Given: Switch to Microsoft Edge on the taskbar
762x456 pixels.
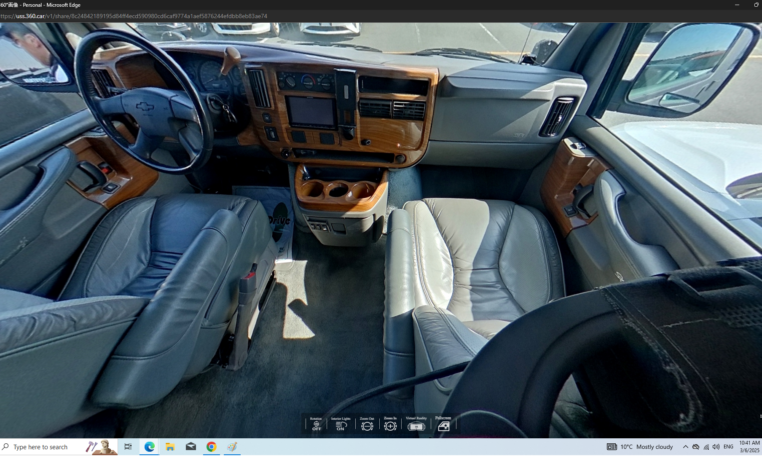Looking at the screenshot, I should click(149, 447).
